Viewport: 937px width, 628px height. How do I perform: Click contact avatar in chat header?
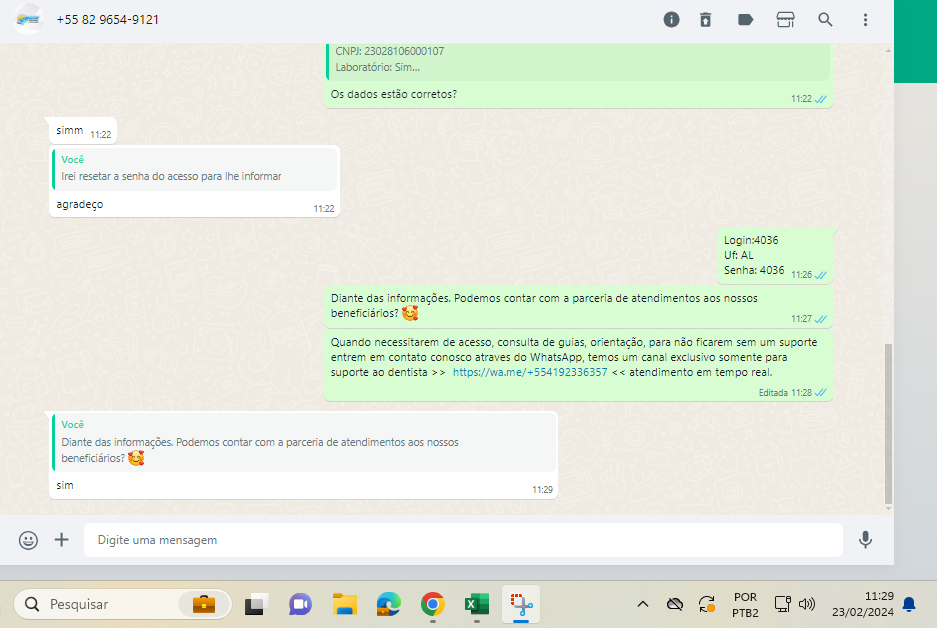pyautogui.click(x=28, y=20)
